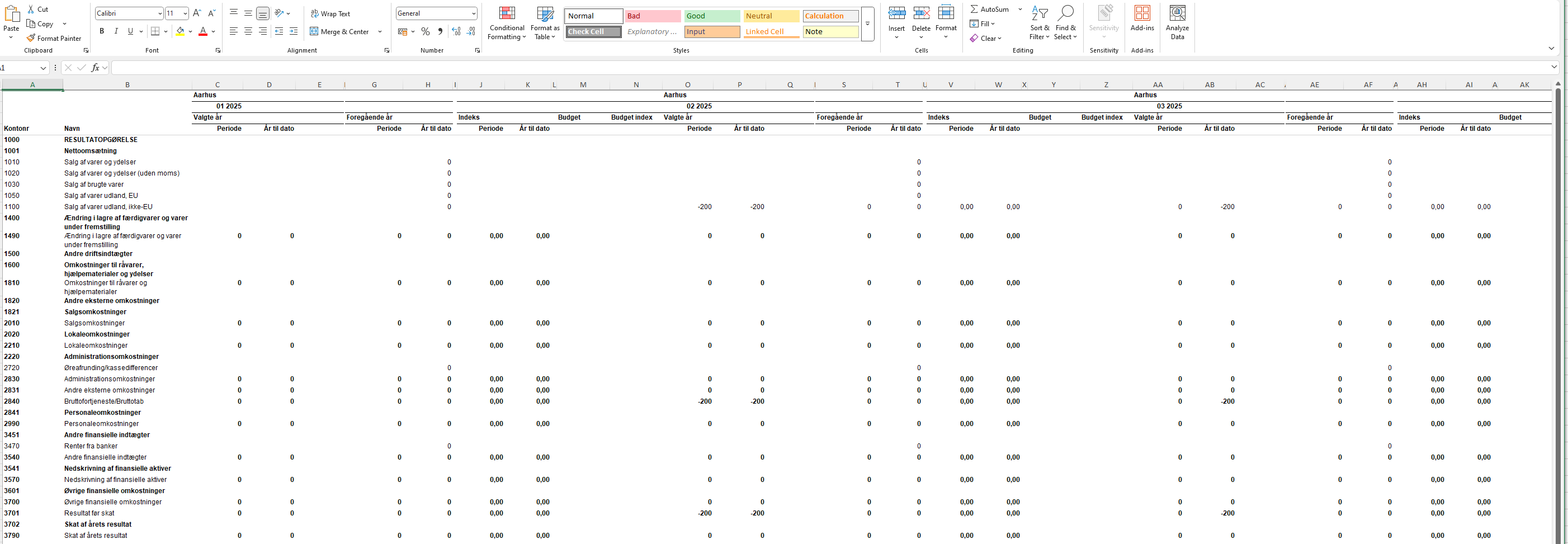Open the Format cells menu icon
The image size is (1568, 544).
[x=946, y=13]
